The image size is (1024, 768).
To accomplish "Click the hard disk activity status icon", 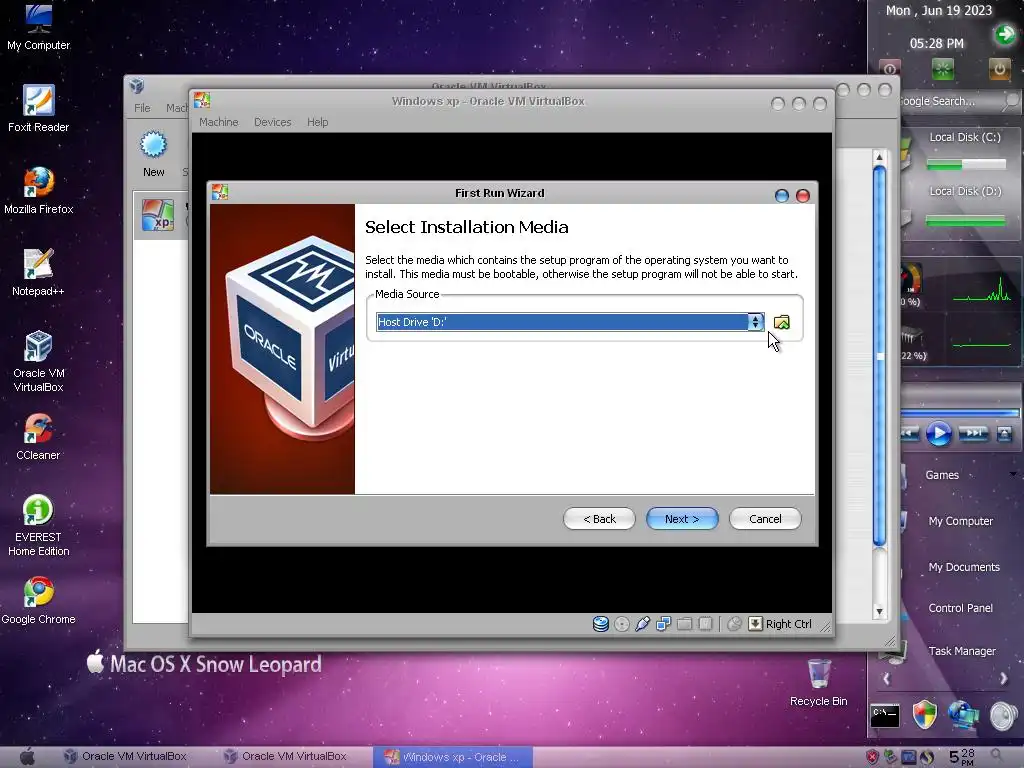I will click(x=600, y=624).
